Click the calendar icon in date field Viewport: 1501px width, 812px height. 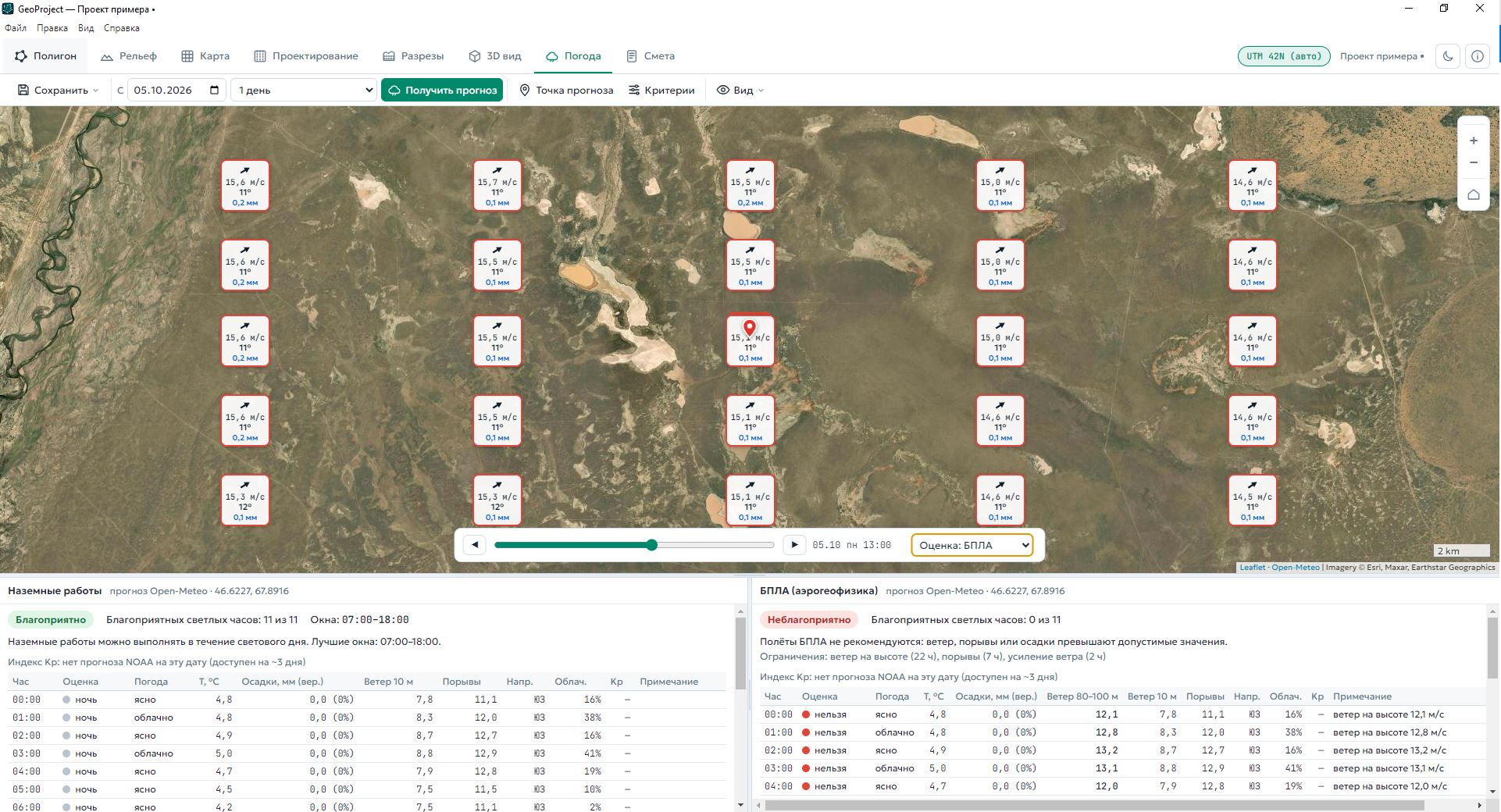[x=215, y=90]
